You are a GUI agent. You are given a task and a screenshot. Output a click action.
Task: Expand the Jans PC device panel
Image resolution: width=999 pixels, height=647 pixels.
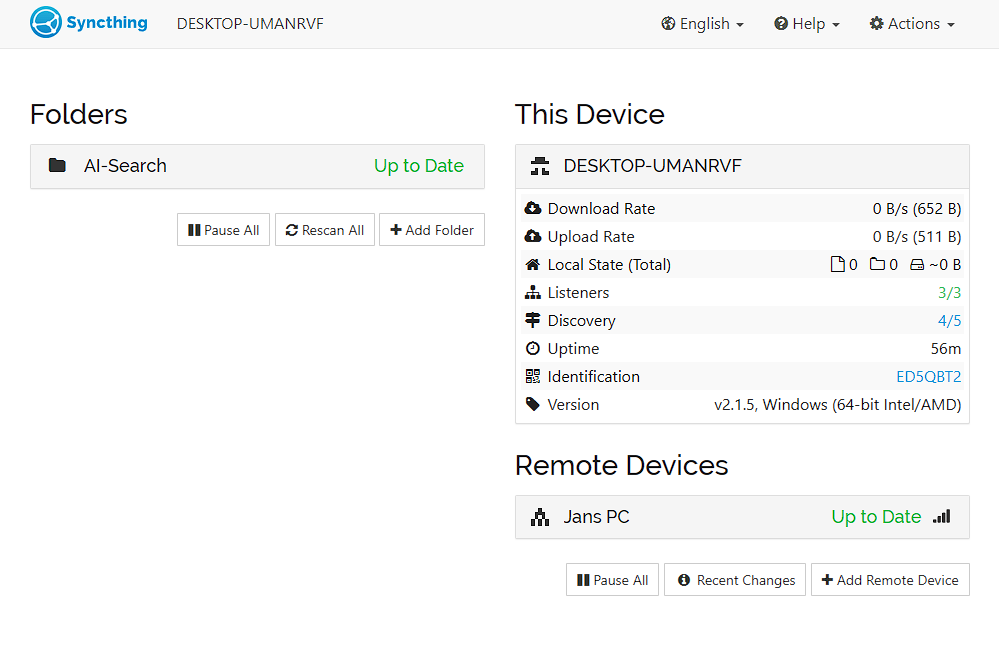(x=742, y=517)
